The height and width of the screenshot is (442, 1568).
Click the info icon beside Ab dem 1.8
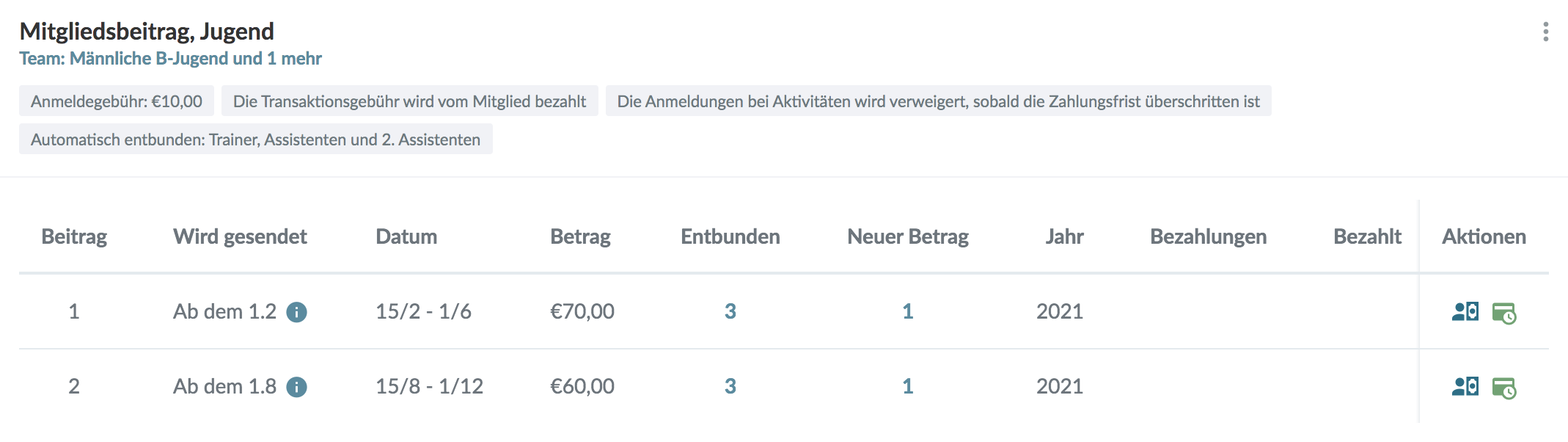click(296, 387)
